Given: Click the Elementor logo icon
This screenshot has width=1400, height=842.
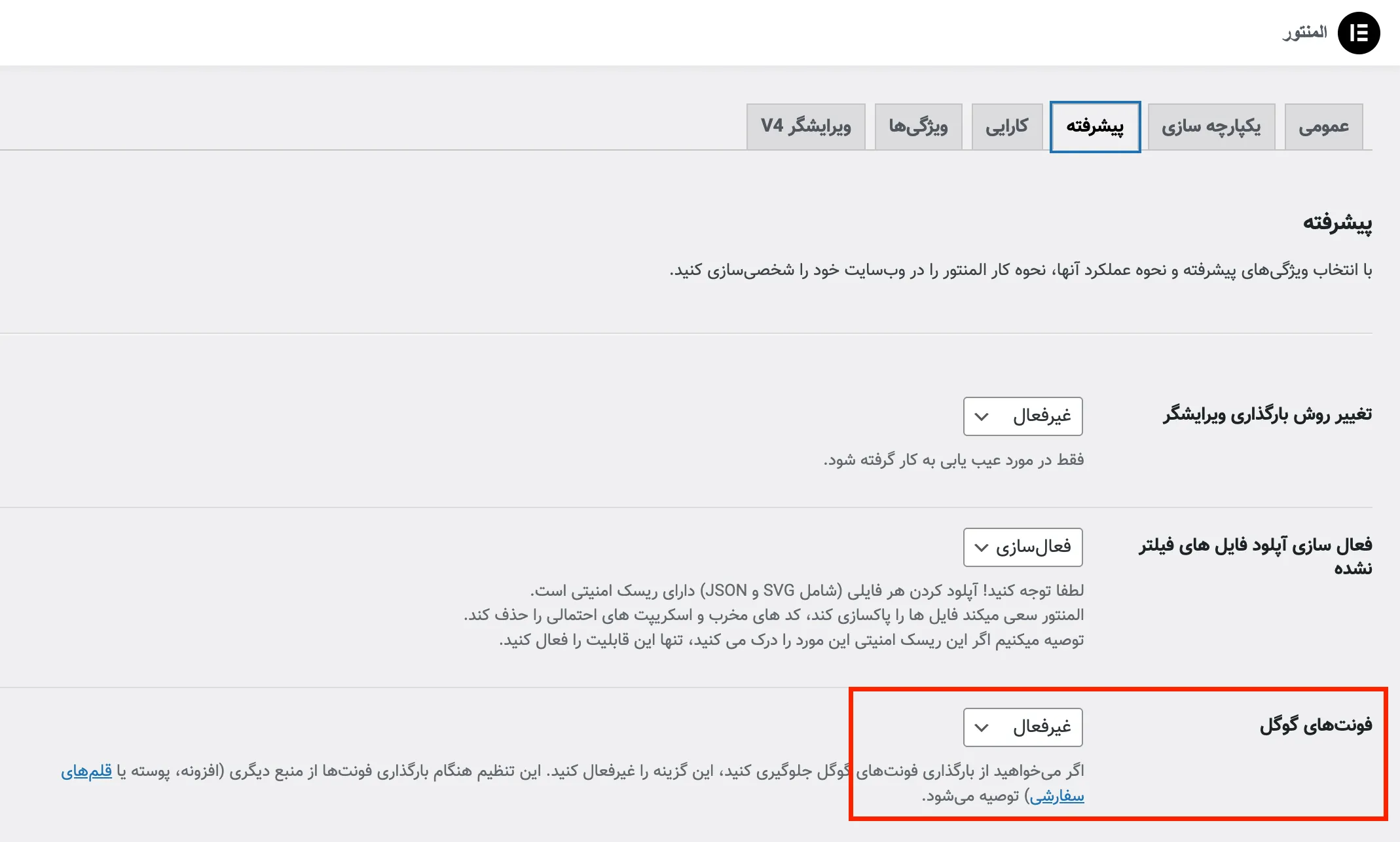Looking at the screenshot, I should (1359, 33).
